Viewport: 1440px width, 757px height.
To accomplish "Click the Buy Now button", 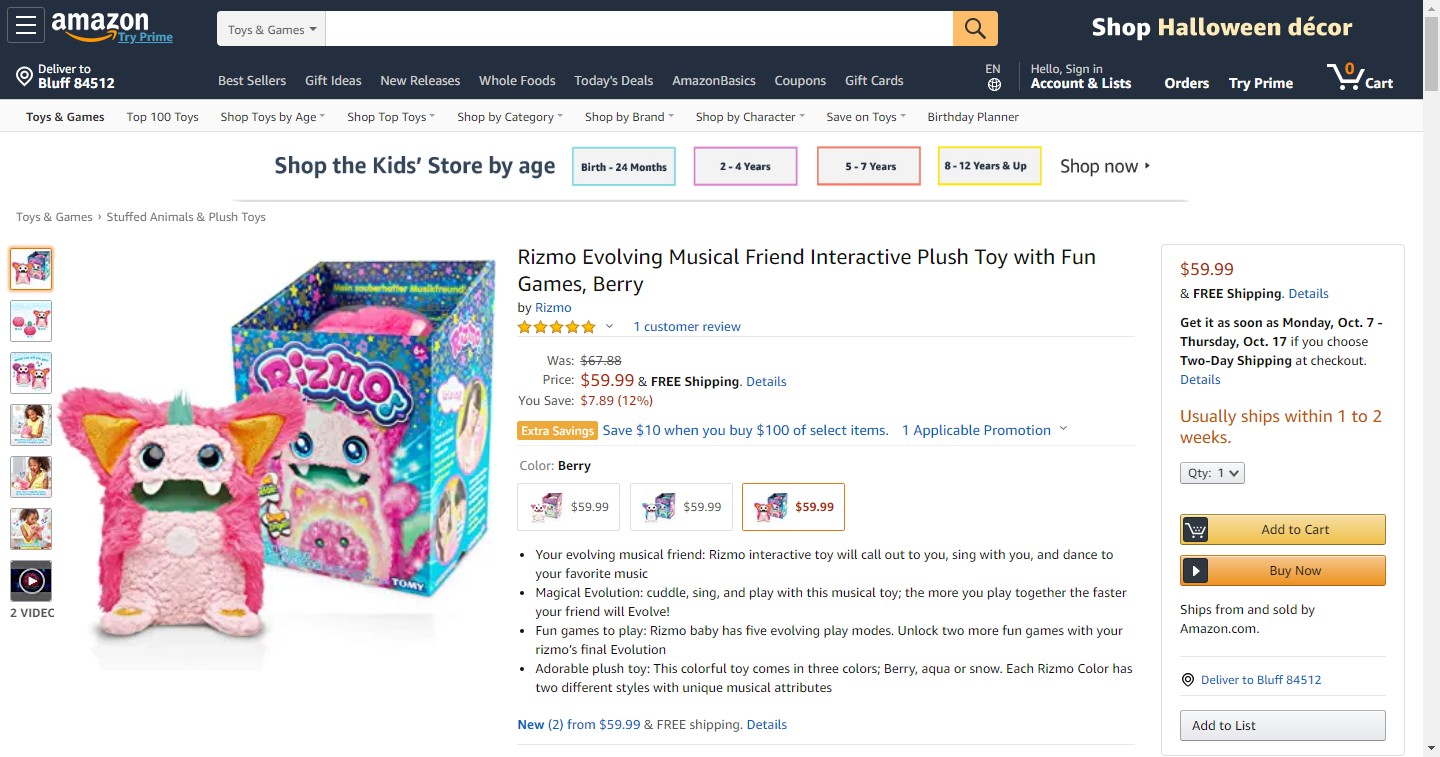I will 1283,571.
